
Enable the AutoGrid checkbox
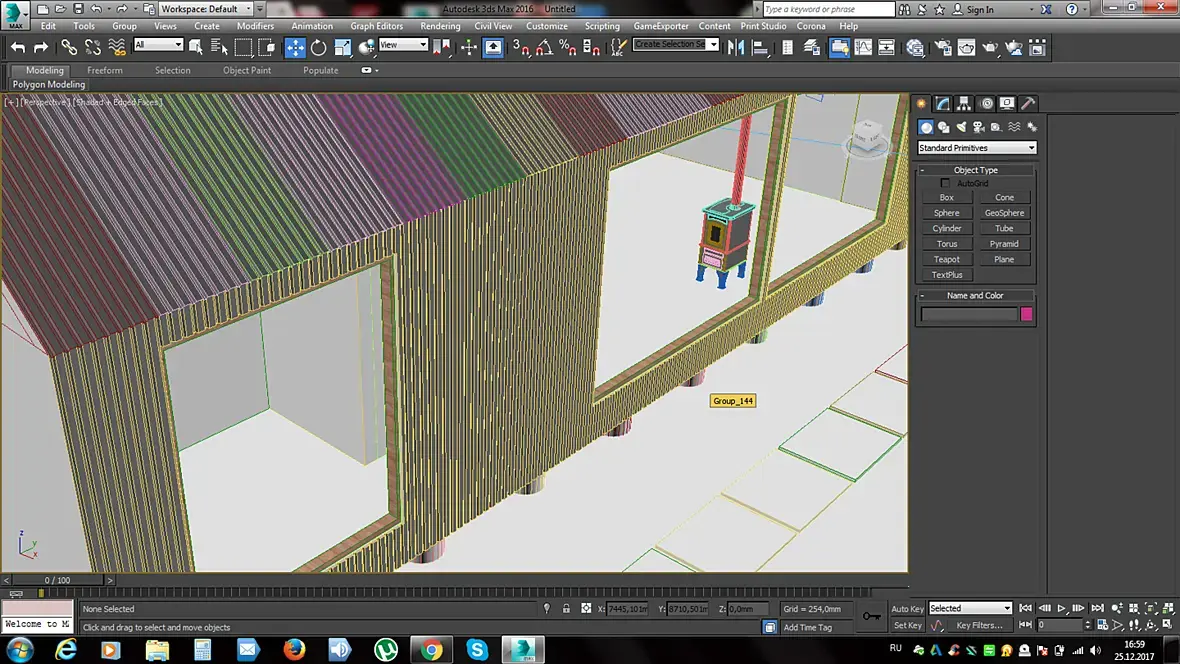tap(946, 183)
